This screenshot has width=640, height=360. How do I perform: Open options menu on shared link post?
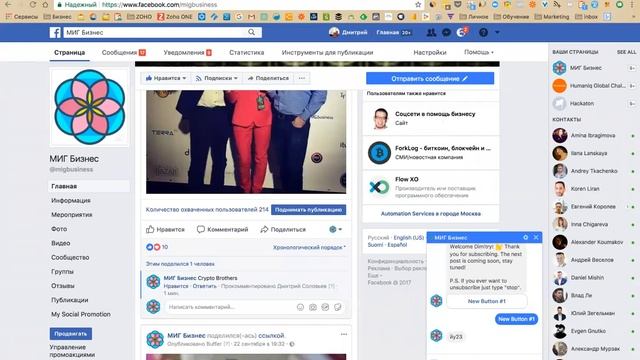344,334
